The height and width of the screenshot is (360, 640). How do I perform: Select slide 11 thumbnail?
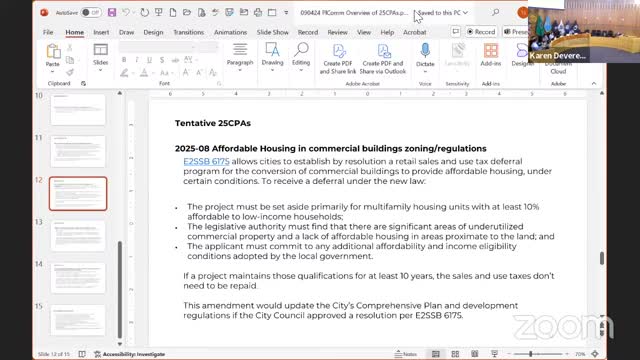[78, 151]
